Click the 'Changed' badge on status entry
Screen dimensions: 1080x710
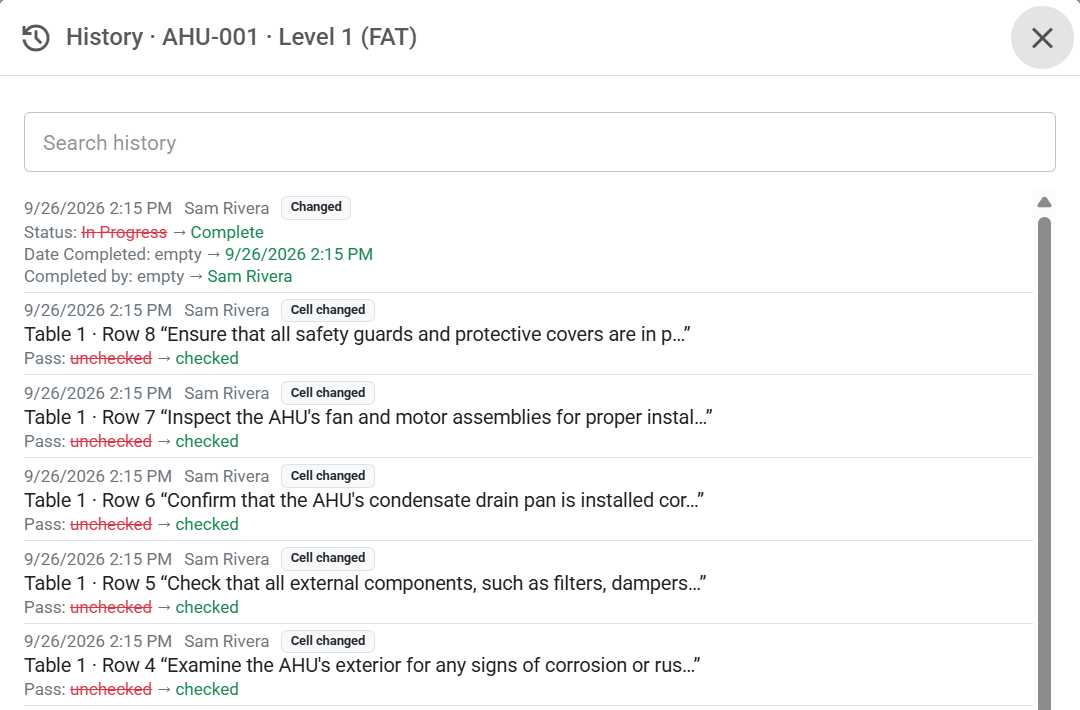pos(316,207)
